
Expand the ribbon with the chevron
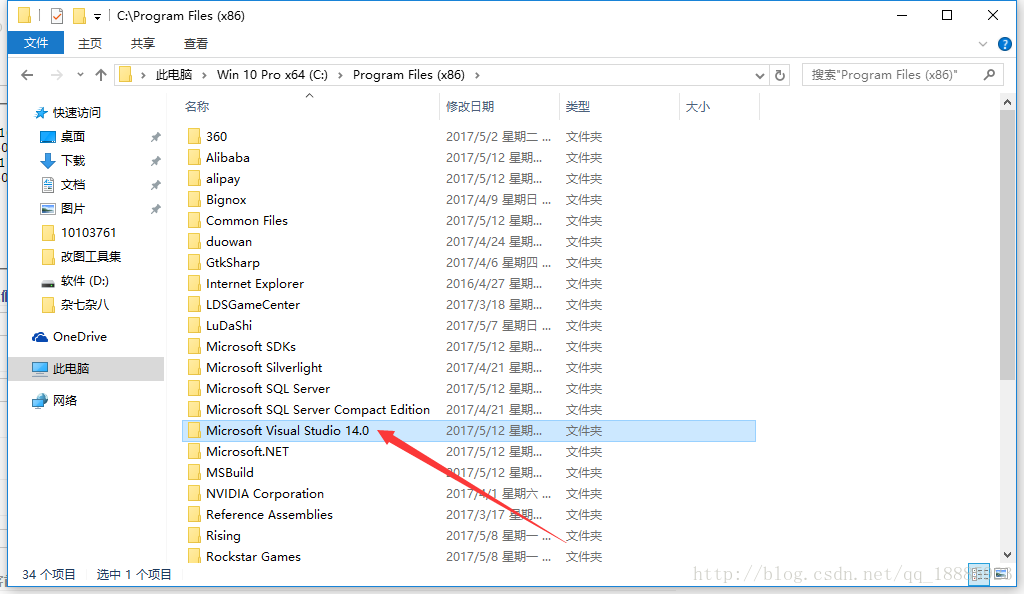(983, 44)
